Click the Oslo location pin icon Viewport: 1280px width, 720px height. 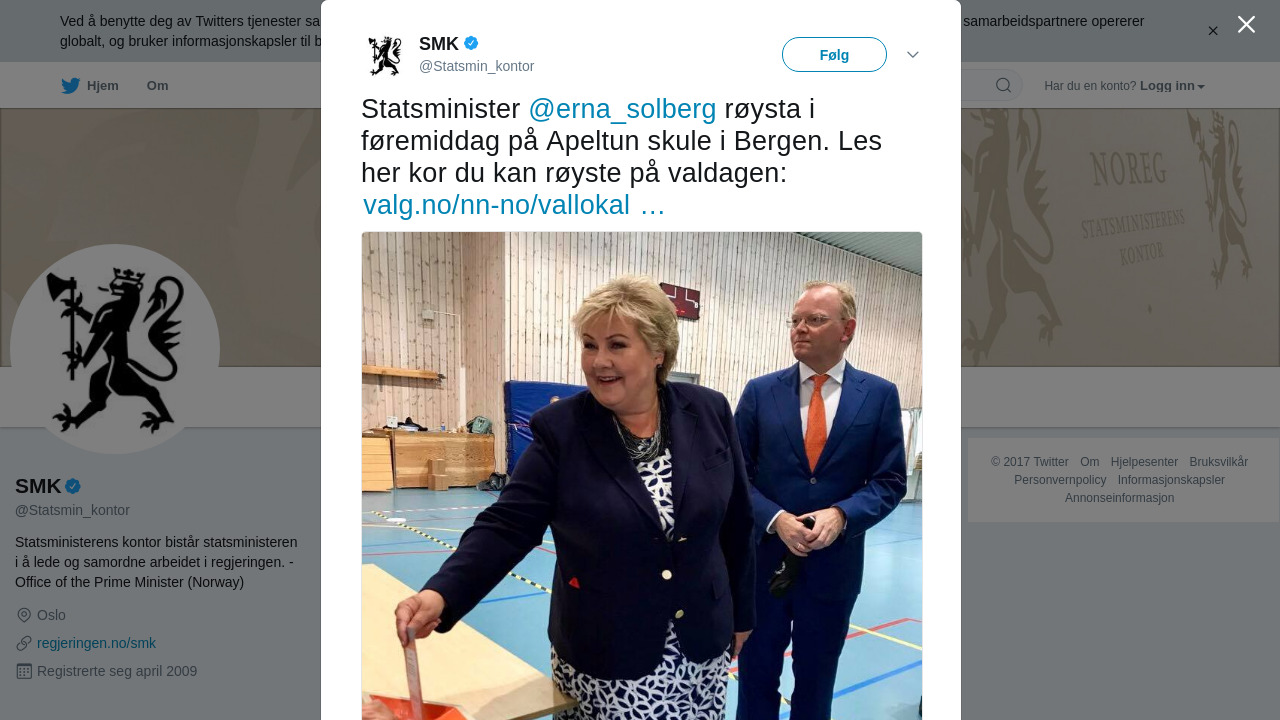pyautogui.click(x=24, y=615)
